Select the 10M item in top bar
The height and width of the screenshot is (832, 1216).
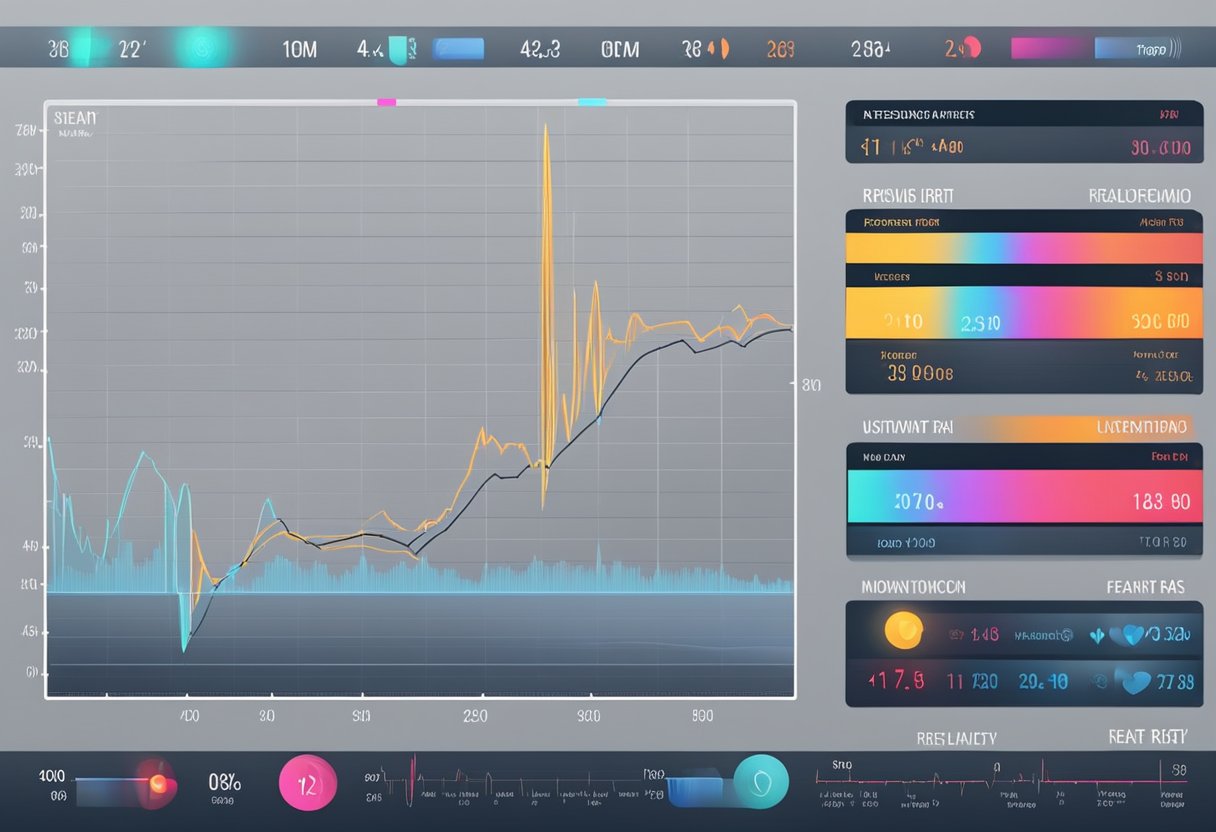coord(299,48)
